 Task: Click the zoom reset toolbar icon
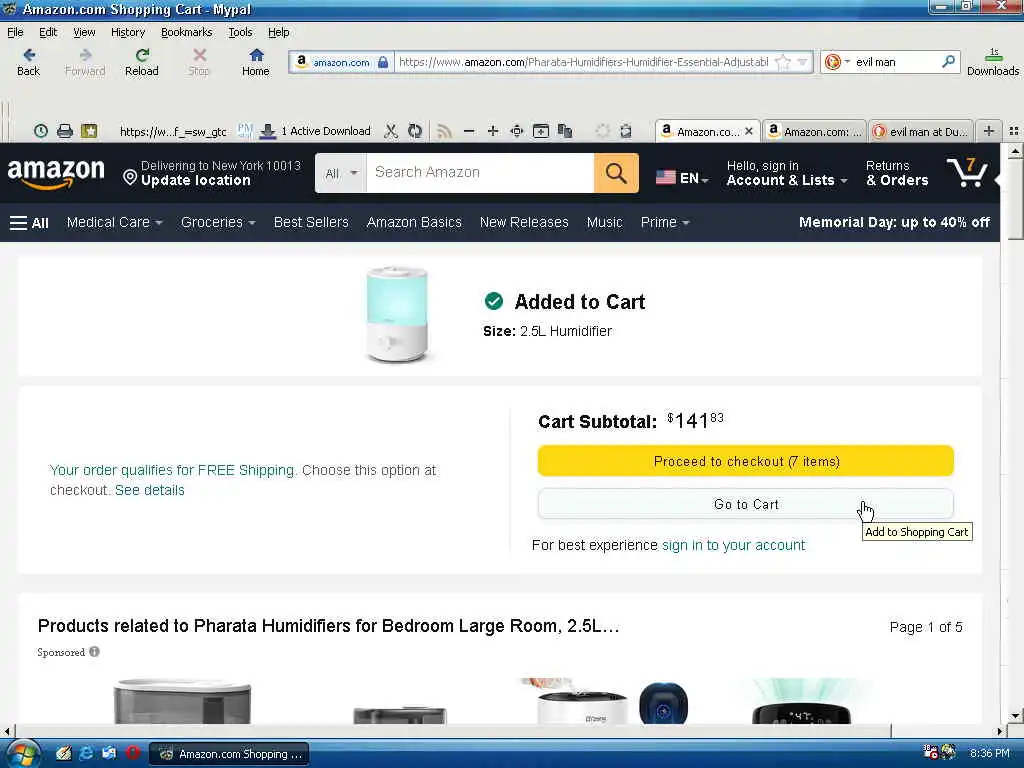pos(517,131)
